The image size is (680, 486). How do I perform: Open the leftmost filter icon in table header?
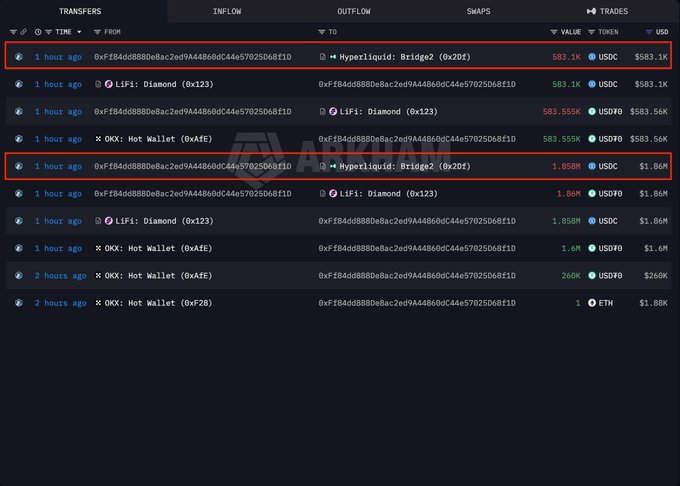tap(13, 32)
